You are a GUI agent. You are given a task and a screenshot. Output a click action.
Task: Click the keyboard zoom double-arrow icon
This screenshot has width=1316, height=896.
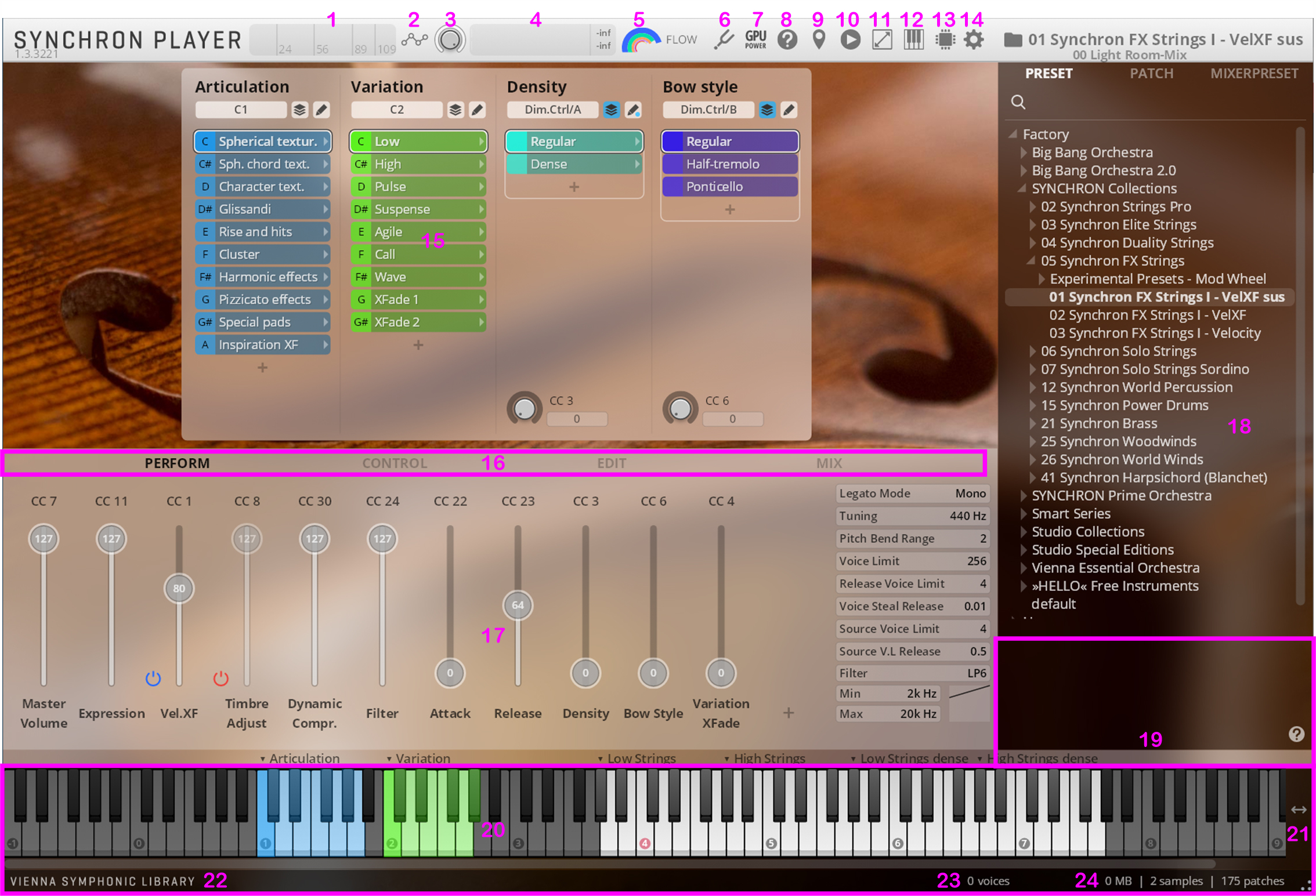(x=1299, y=809)
